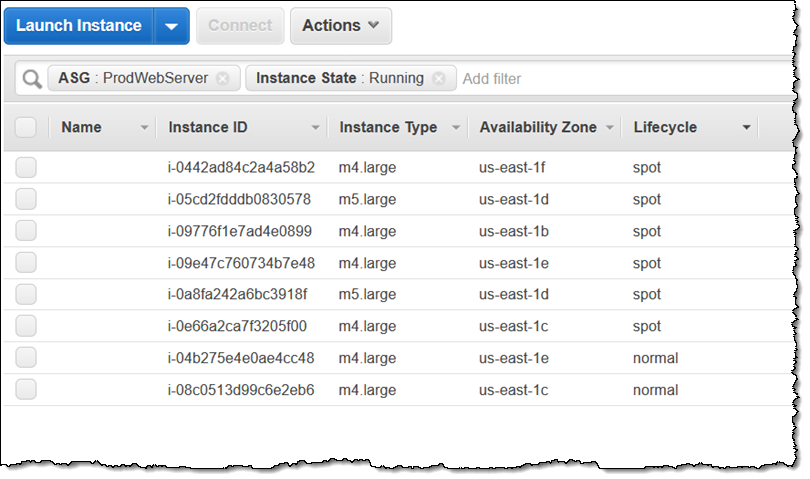Click the Launch Instance button
Screen dimensions: 810x479
click(x=79, y=26)
